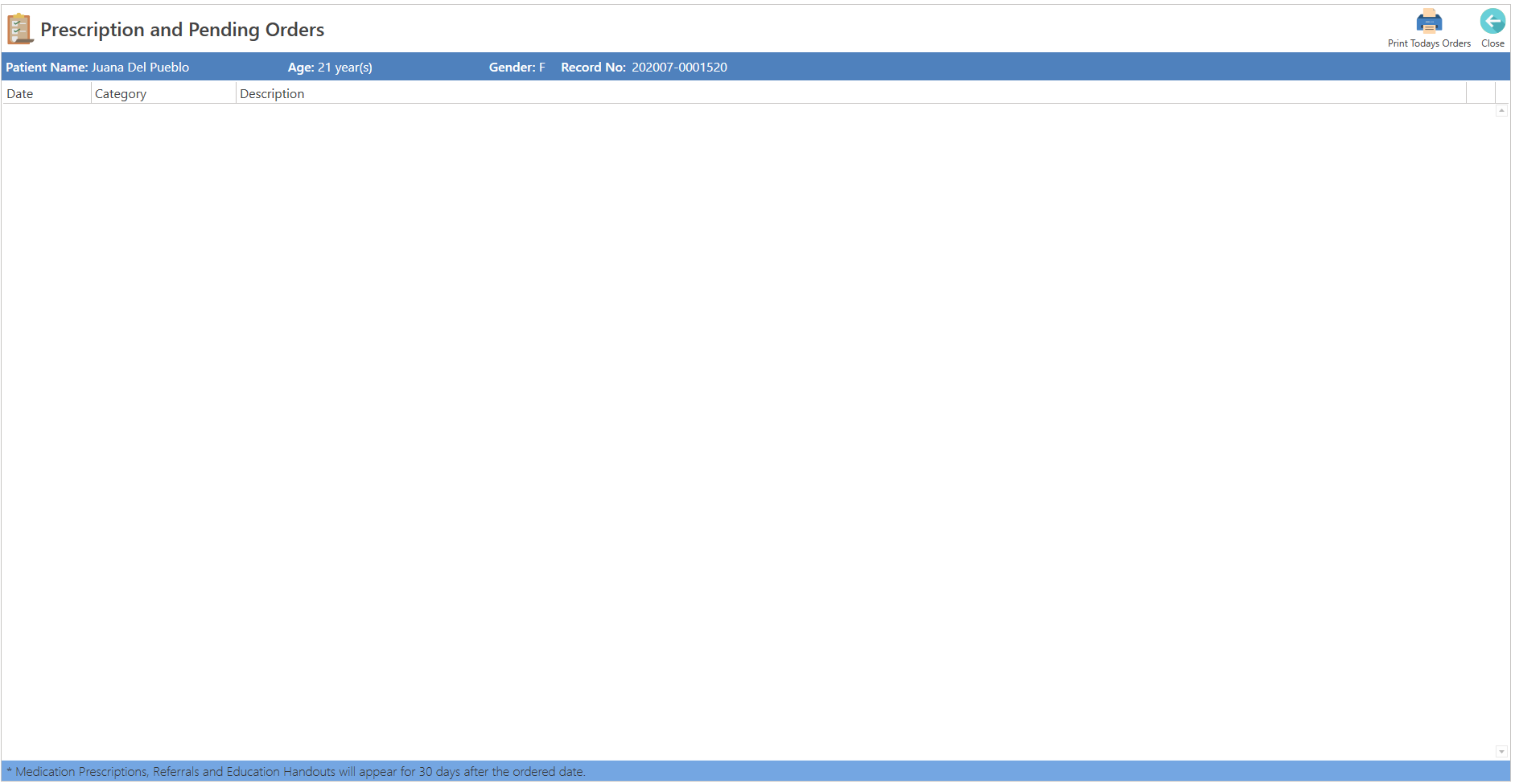The height and width of the screenshot is (784, 1515).
Task: Click the Print Todays Orders printer icon
Action: [x=1429, y=21]
